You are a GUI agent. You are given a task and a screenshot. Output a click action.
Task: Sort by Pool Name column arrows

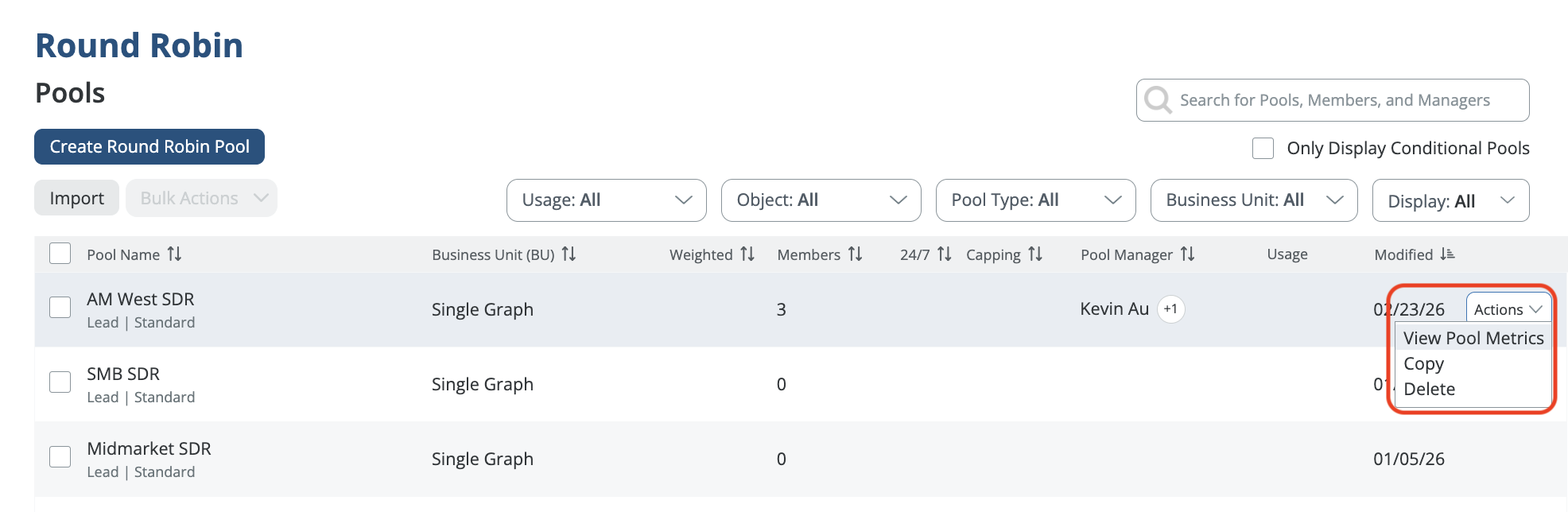point(174,254)
